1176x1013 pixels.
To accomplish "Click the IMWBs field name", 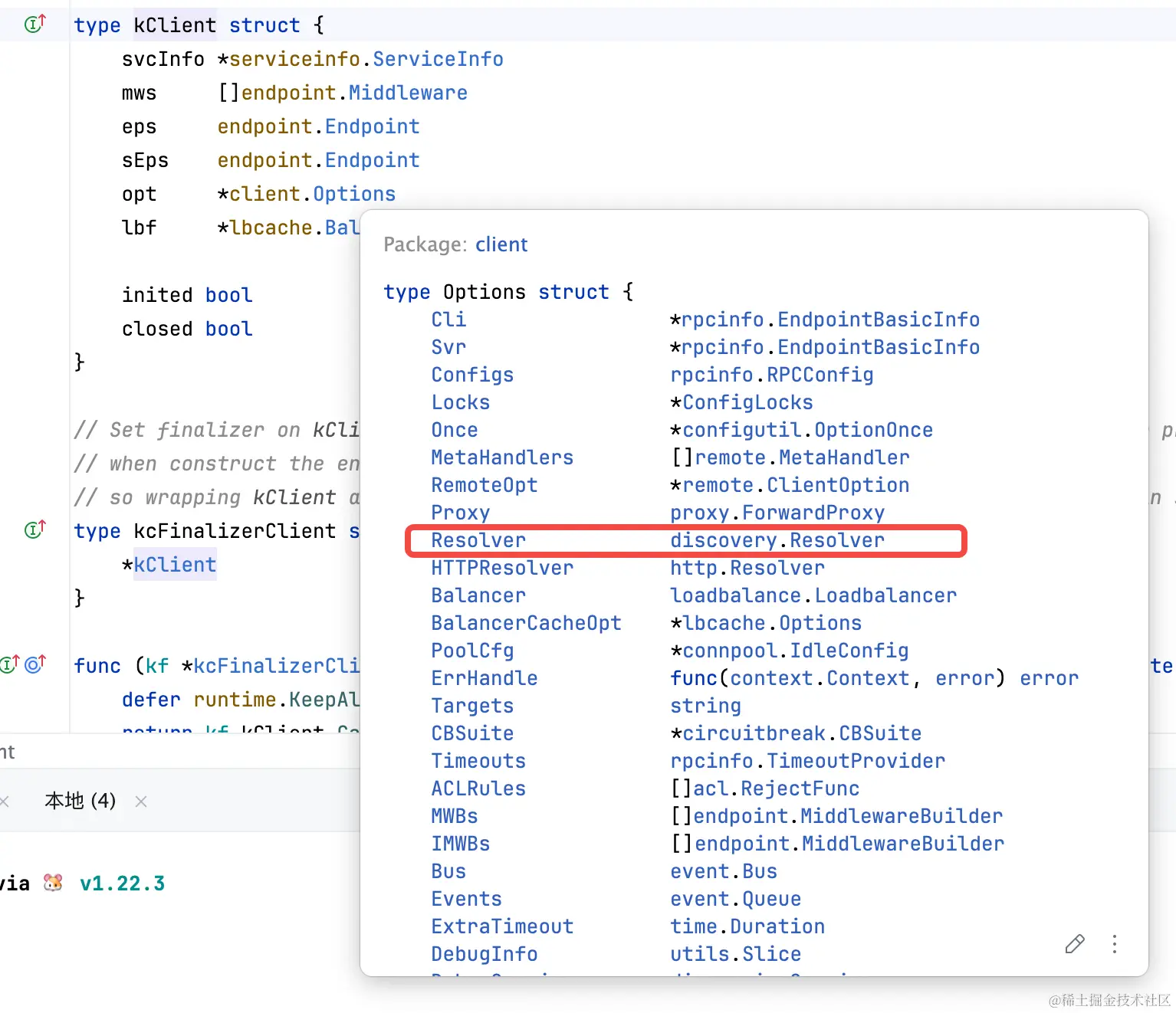I will tap(461, 844).
